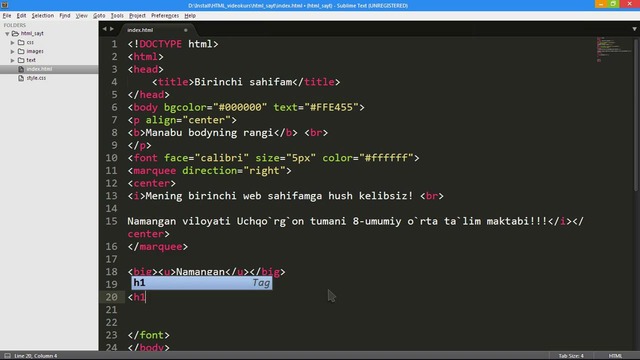Click the index.html file icon in sidebar

point(21,69)
